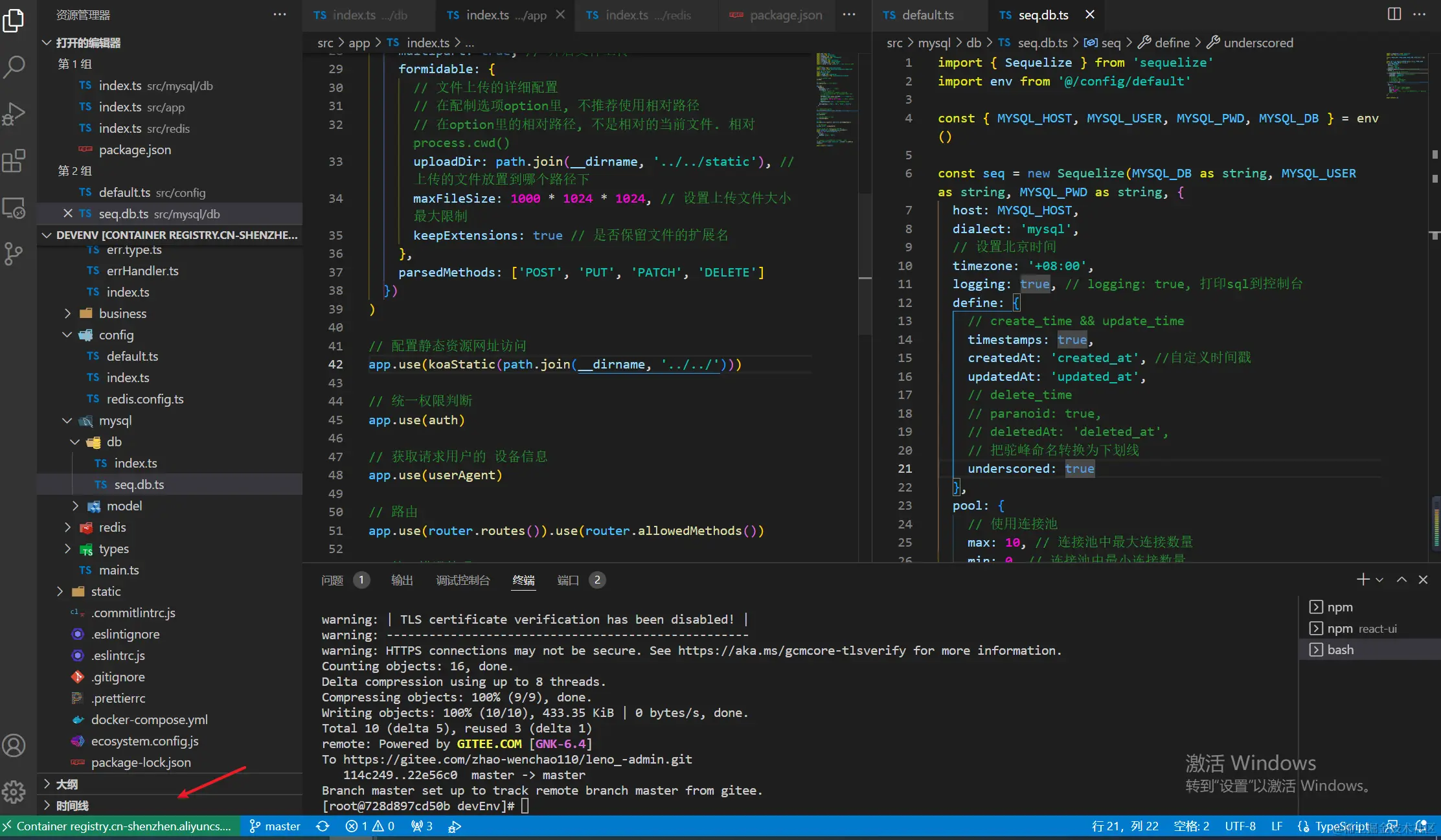Open the Source Control view
This screenshot has height=840, width=1441.
pos(14,253)
